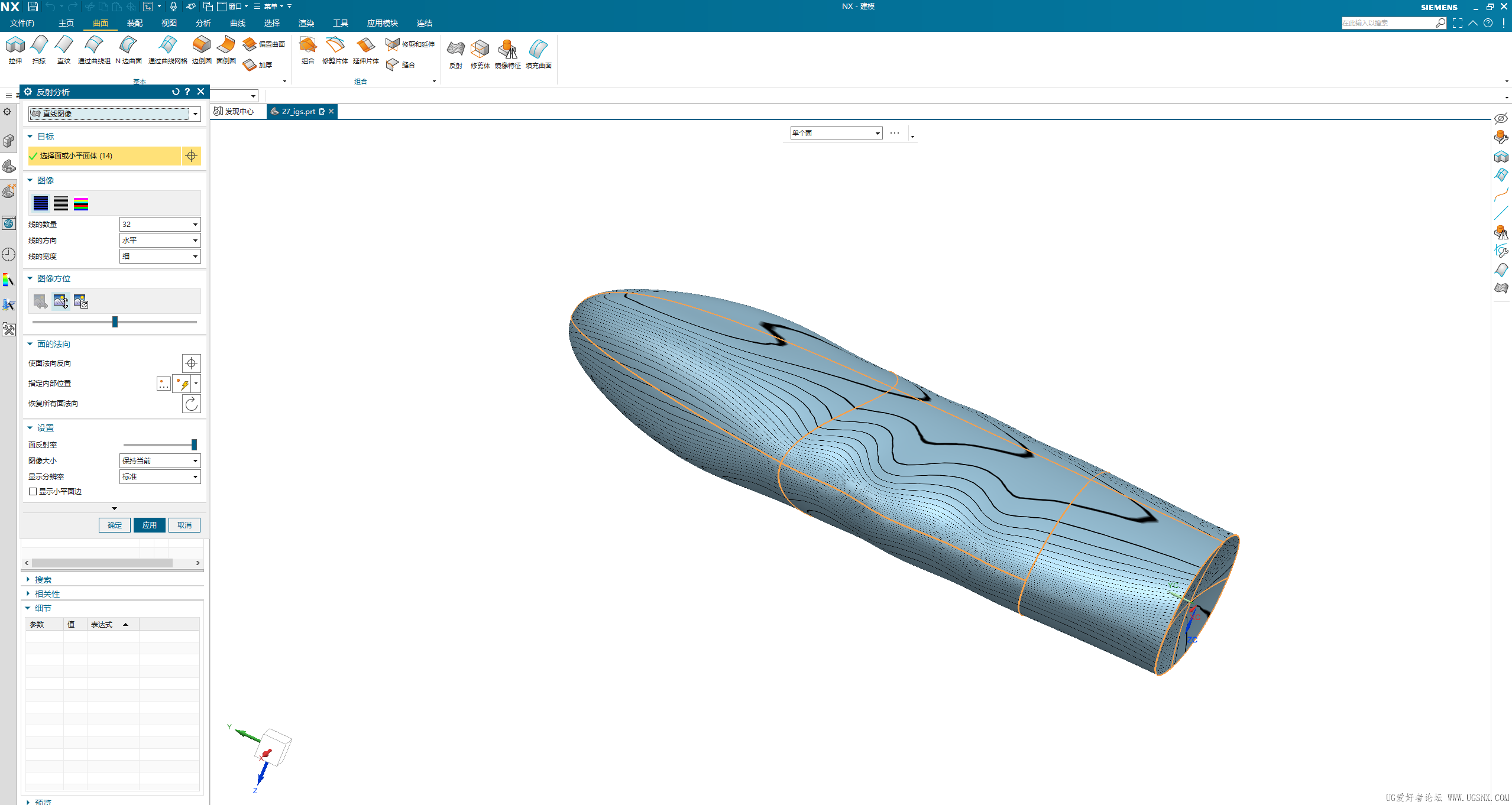
Task: Click the 使面法向反向 reverse normal icon button
Action: pyautogui.click(x=191, y=363)
